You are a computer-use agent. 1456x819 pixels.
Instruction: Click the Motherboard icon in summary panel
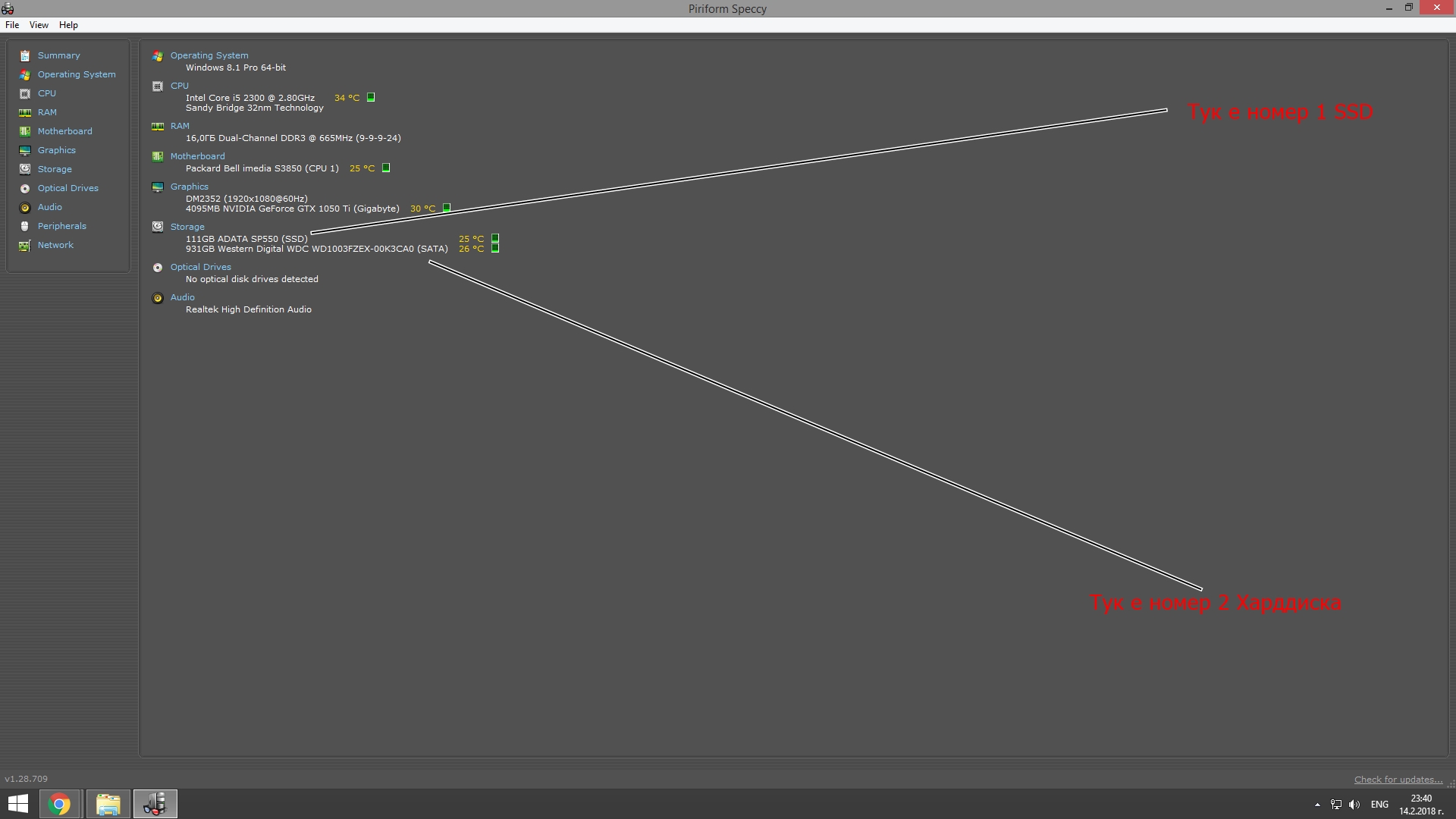click(x=158, y=156)
